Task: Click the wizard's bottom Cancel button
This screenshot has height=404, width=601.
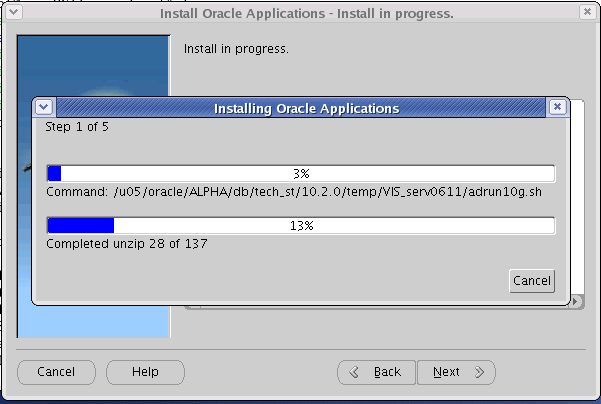Action: (56, 372)
